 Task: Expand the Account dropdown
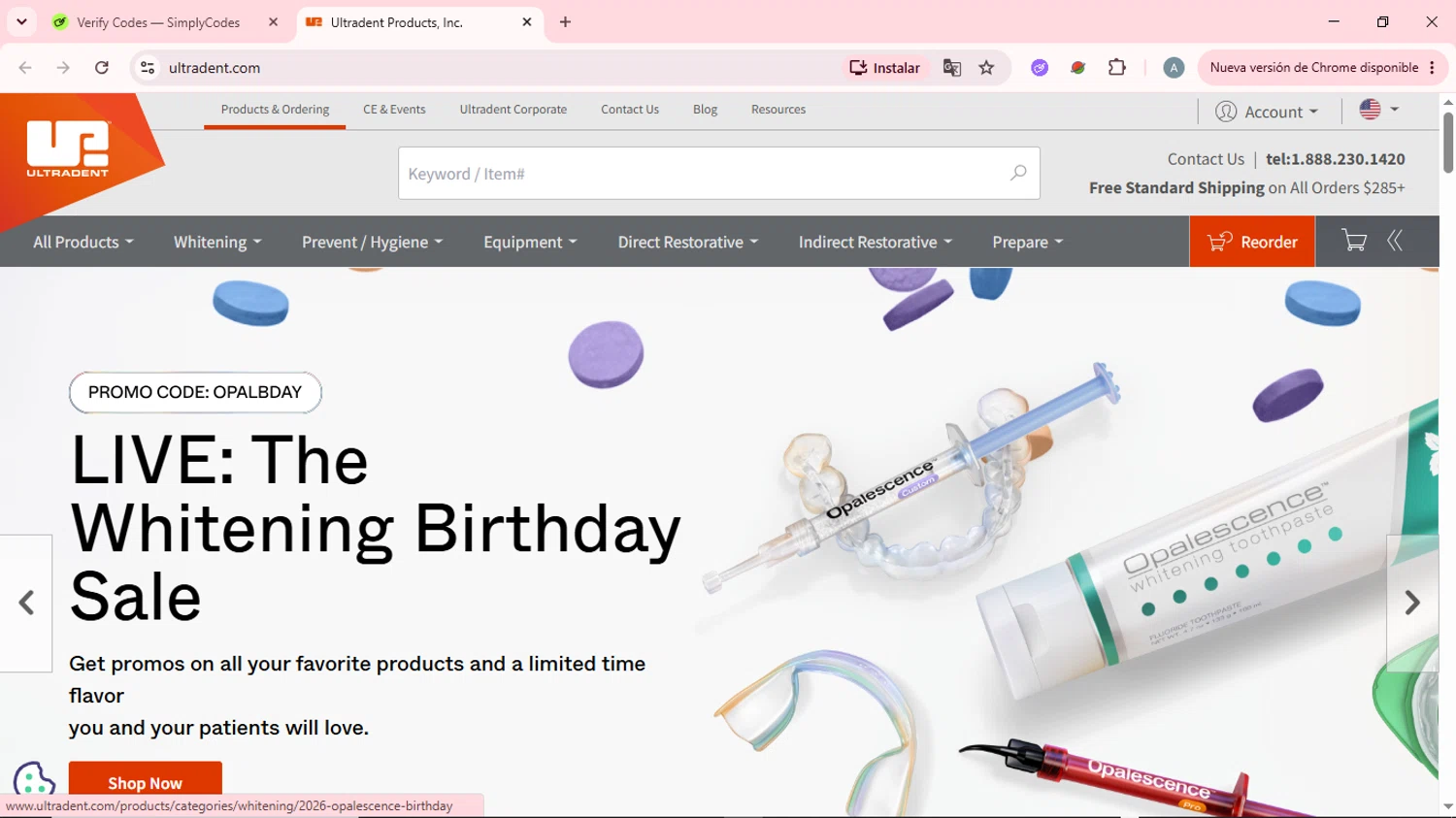coord(1267,112)
